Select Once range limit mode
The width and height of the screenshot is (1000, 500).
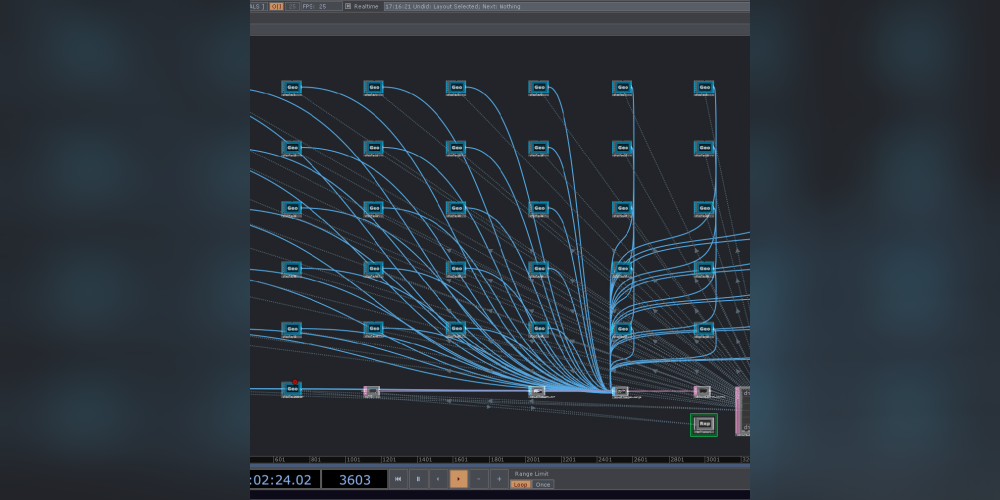click(x=543, y=485)
